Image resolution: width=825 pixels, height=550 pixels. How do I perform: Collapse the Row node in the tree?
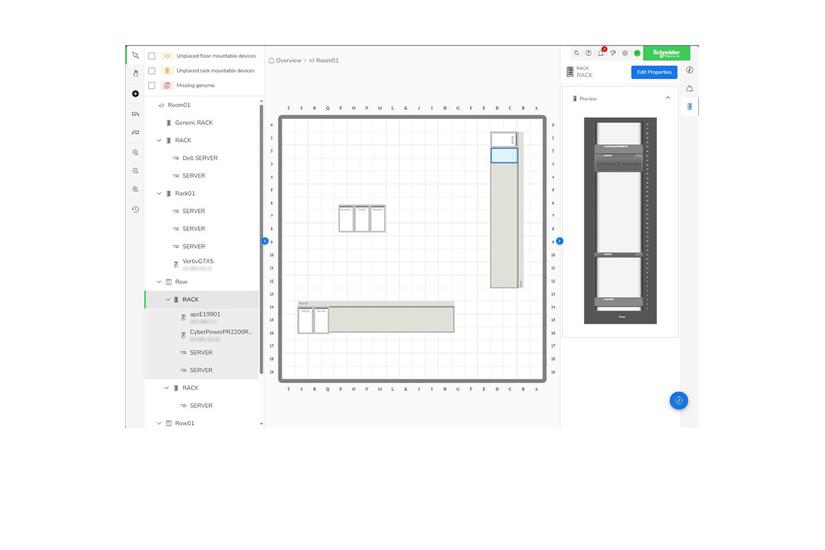pos(159,282)
